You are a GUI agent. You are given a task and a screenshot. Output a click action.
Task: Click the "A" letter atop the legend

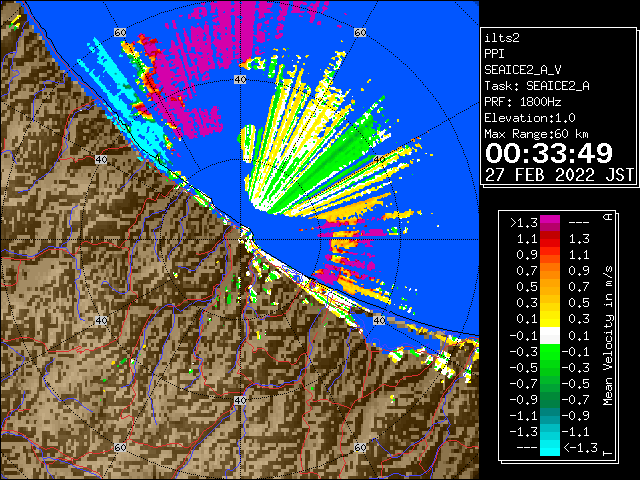tap(608, 217)
